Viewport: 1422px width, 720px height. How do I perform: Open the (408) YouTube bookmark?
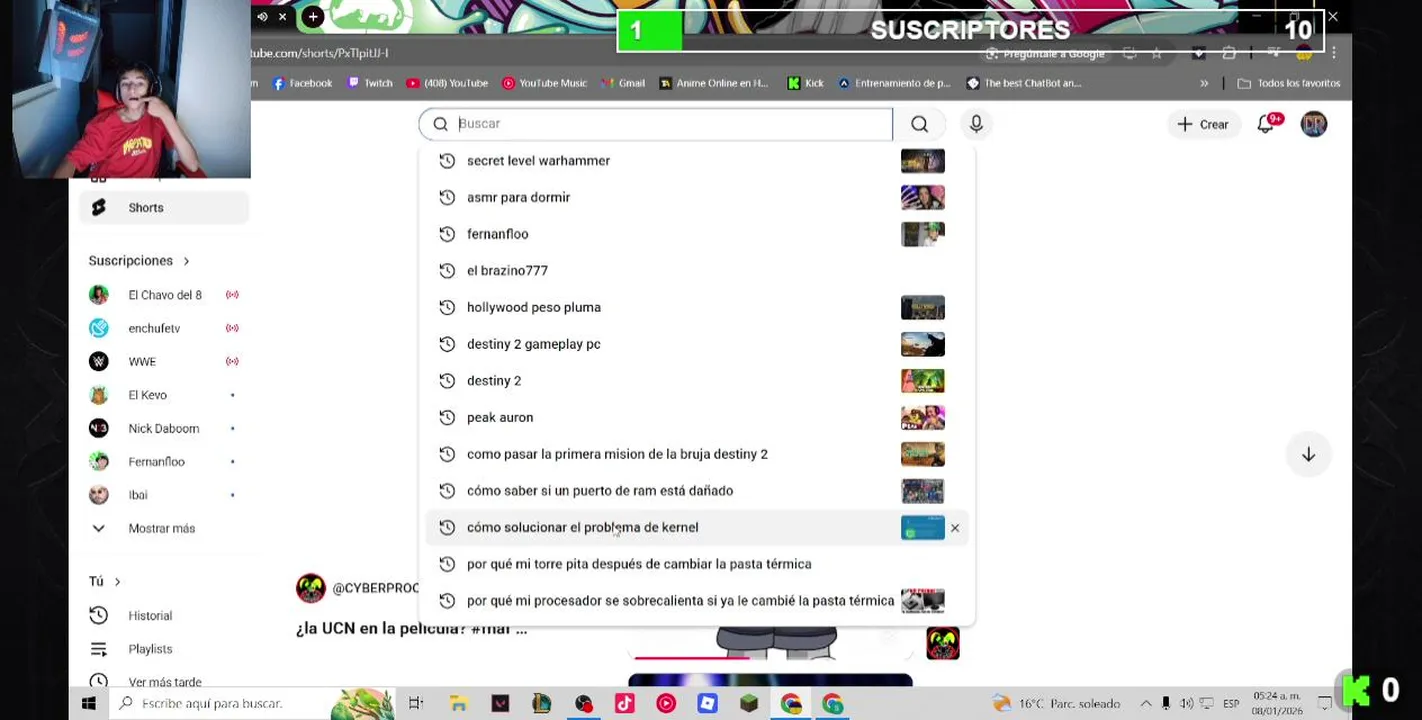point(447,83)
